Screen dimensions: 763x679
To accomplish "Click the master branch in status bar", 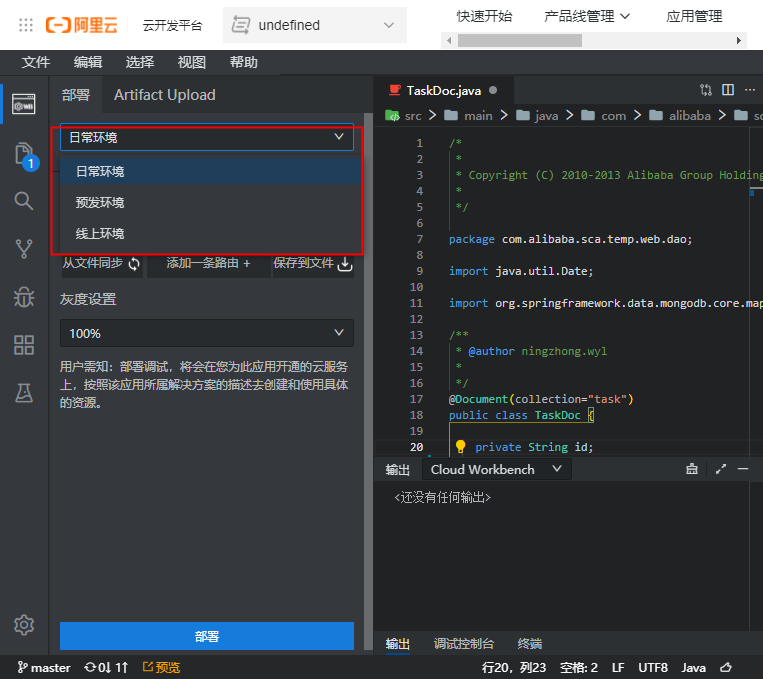I will [44, 667].
